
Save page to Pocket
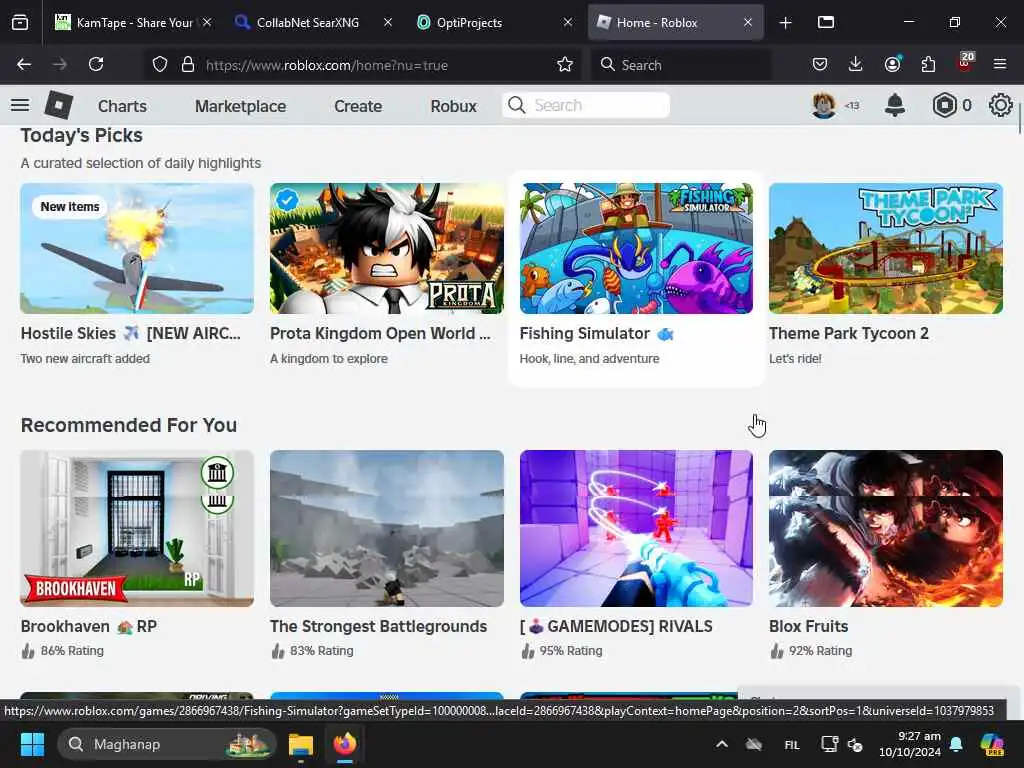click(820, 64)
